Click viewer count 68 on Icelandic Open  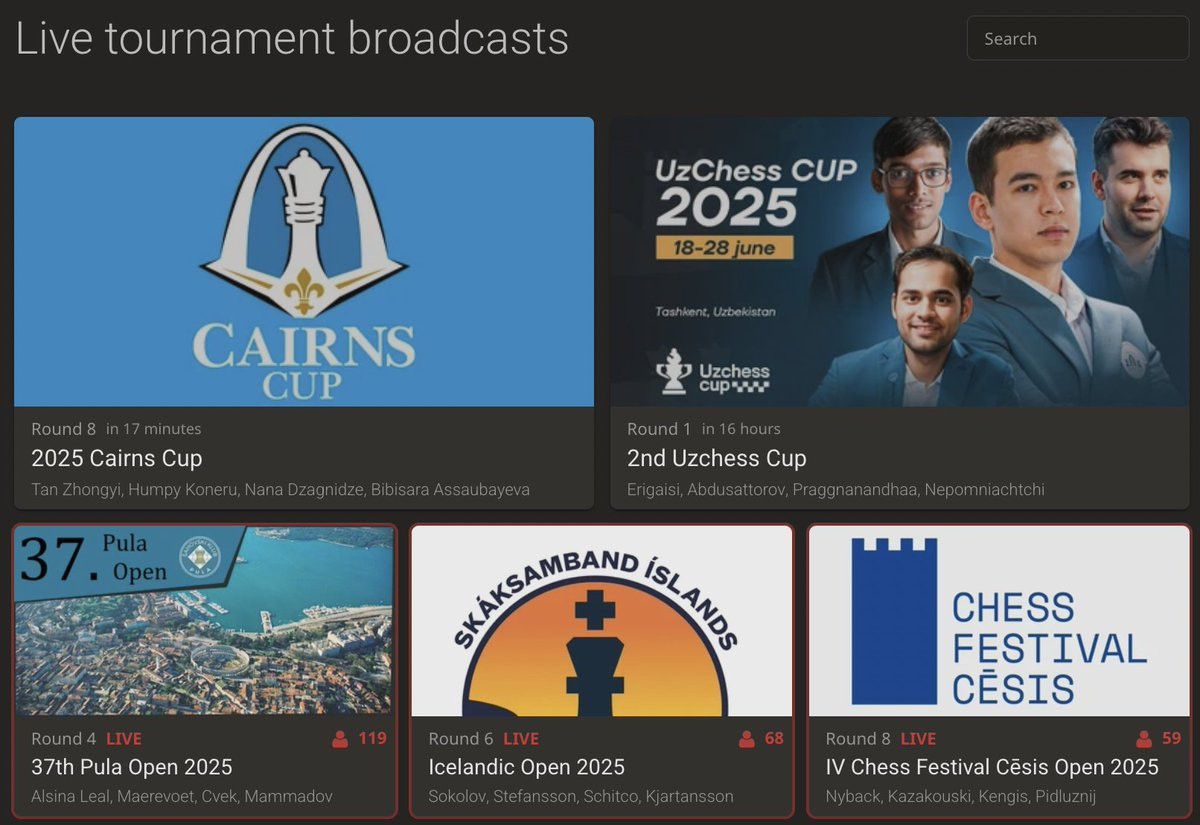click(x=774, y=739)
